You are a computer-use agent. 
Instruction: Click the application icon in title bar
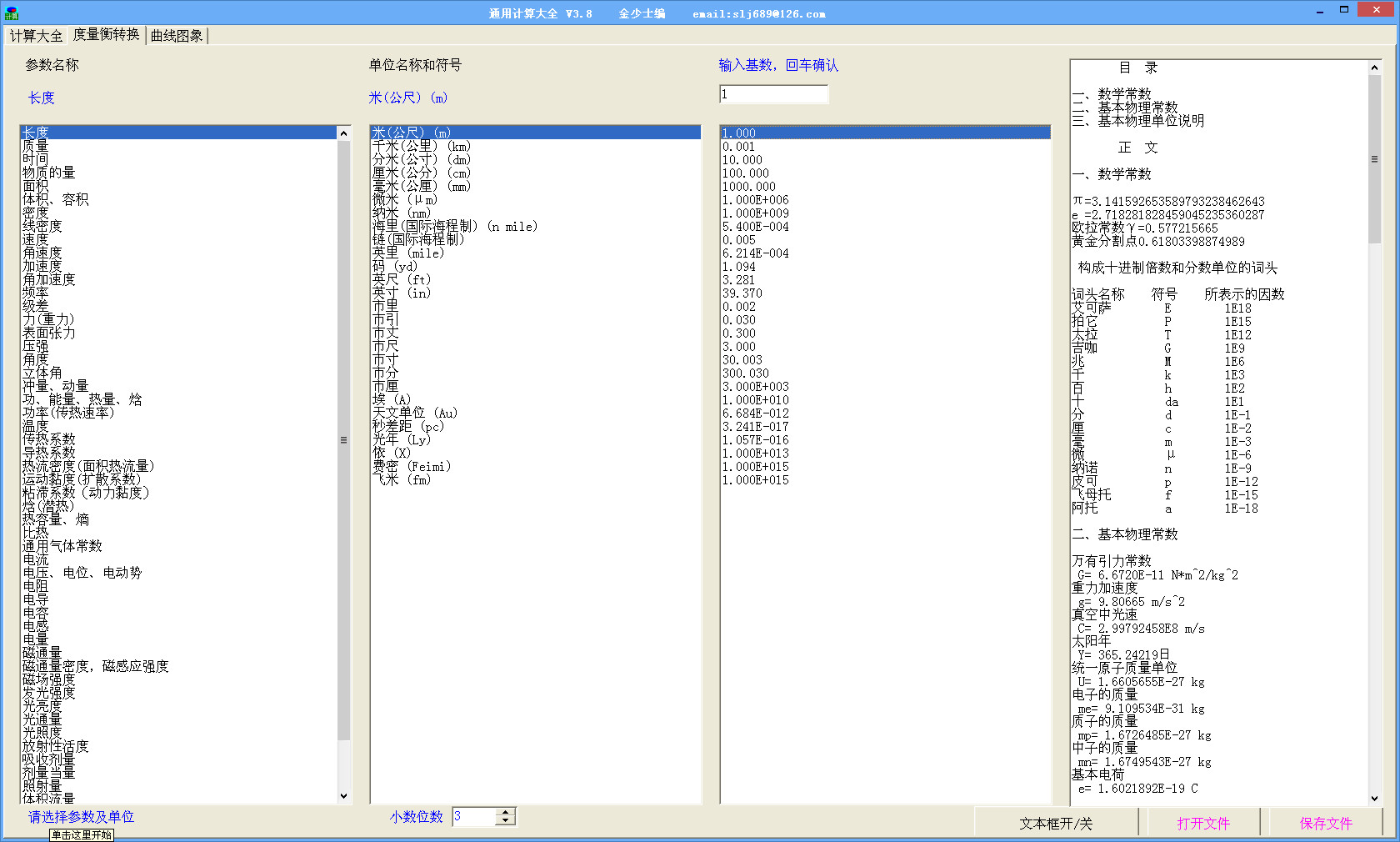click(11, 13)
